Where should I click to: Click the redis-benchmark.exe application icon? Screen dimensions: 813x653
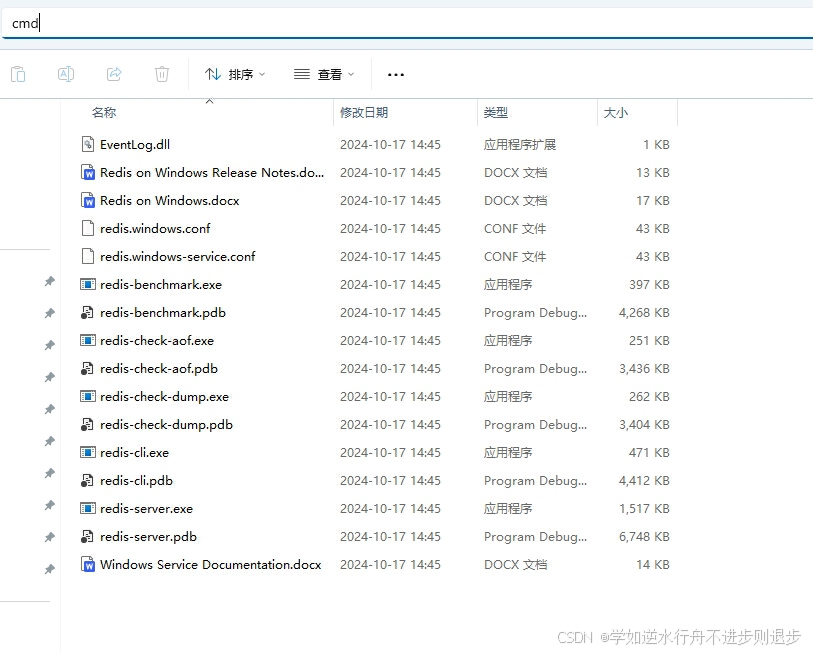coord(88,284)
